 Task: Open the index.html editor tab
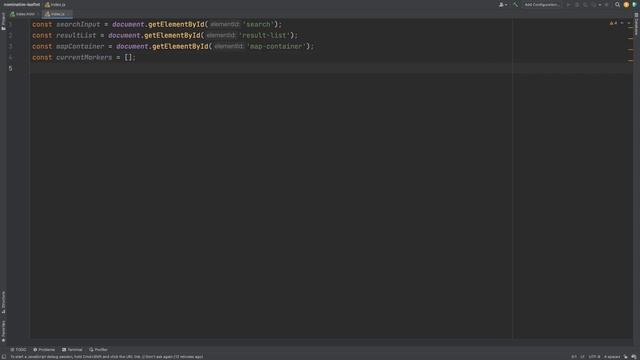23,14
